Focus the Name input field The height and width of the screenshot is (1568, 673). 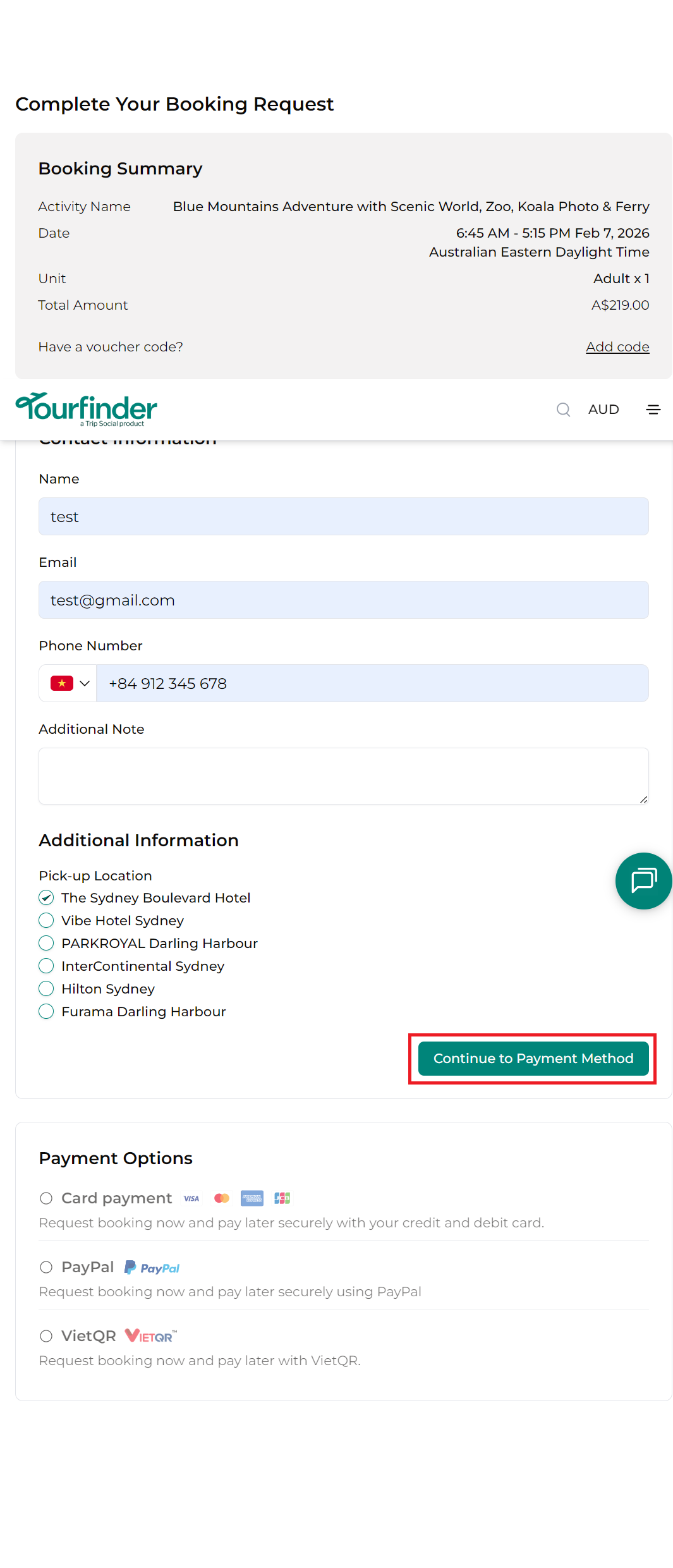point(343,516)
